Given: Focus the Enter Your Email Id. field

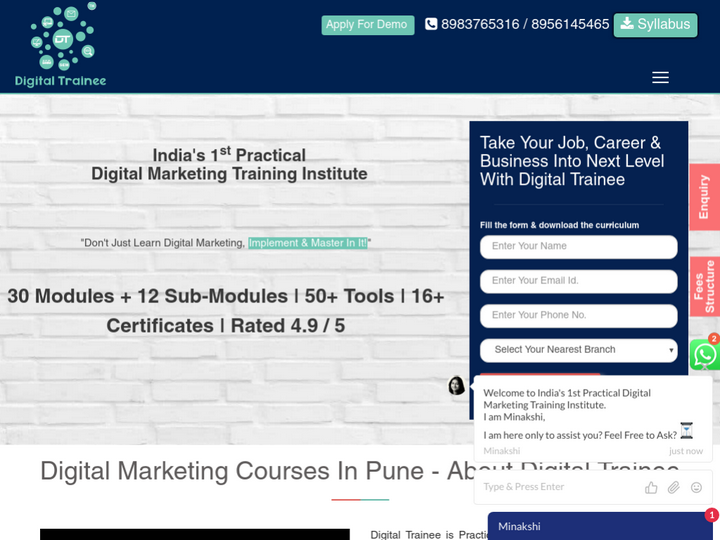Looking at the screenshot, I should coord(578,281).
